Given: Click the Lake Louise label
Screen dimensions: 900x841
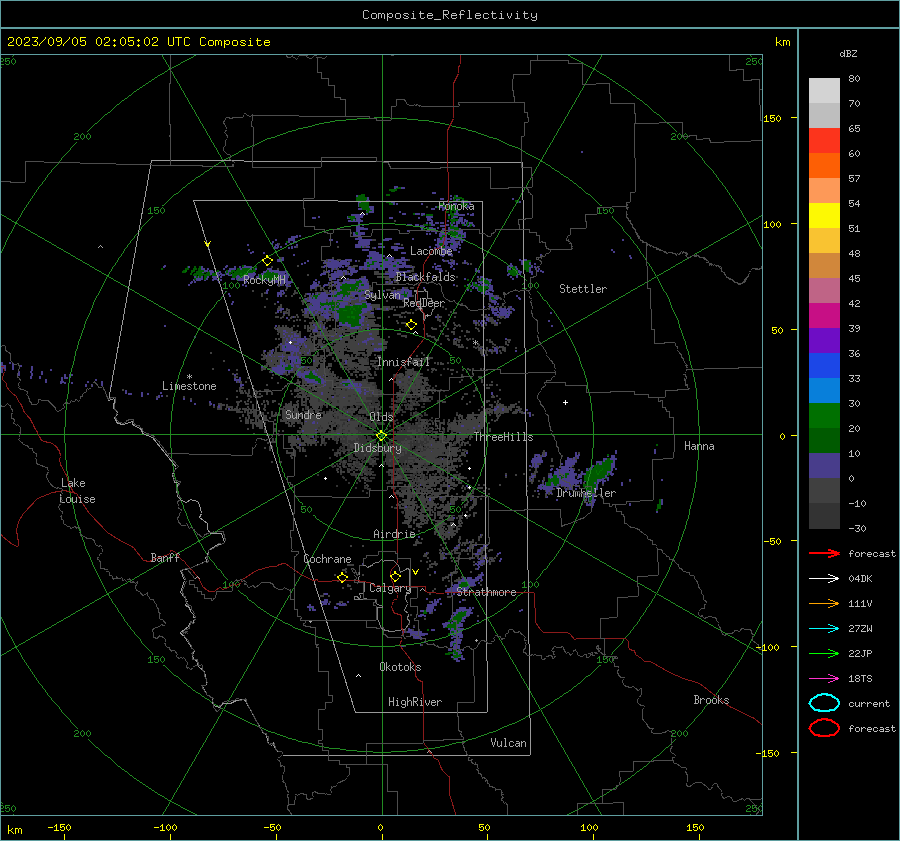Looking at the screenshot, I should coord(77,491).
